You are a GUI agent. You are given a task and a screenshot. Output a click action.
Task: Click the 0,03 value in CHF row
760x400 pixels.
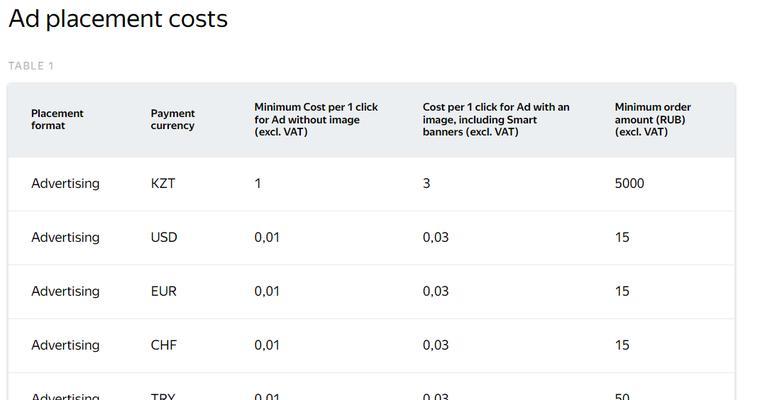click(x=436, y=345)
